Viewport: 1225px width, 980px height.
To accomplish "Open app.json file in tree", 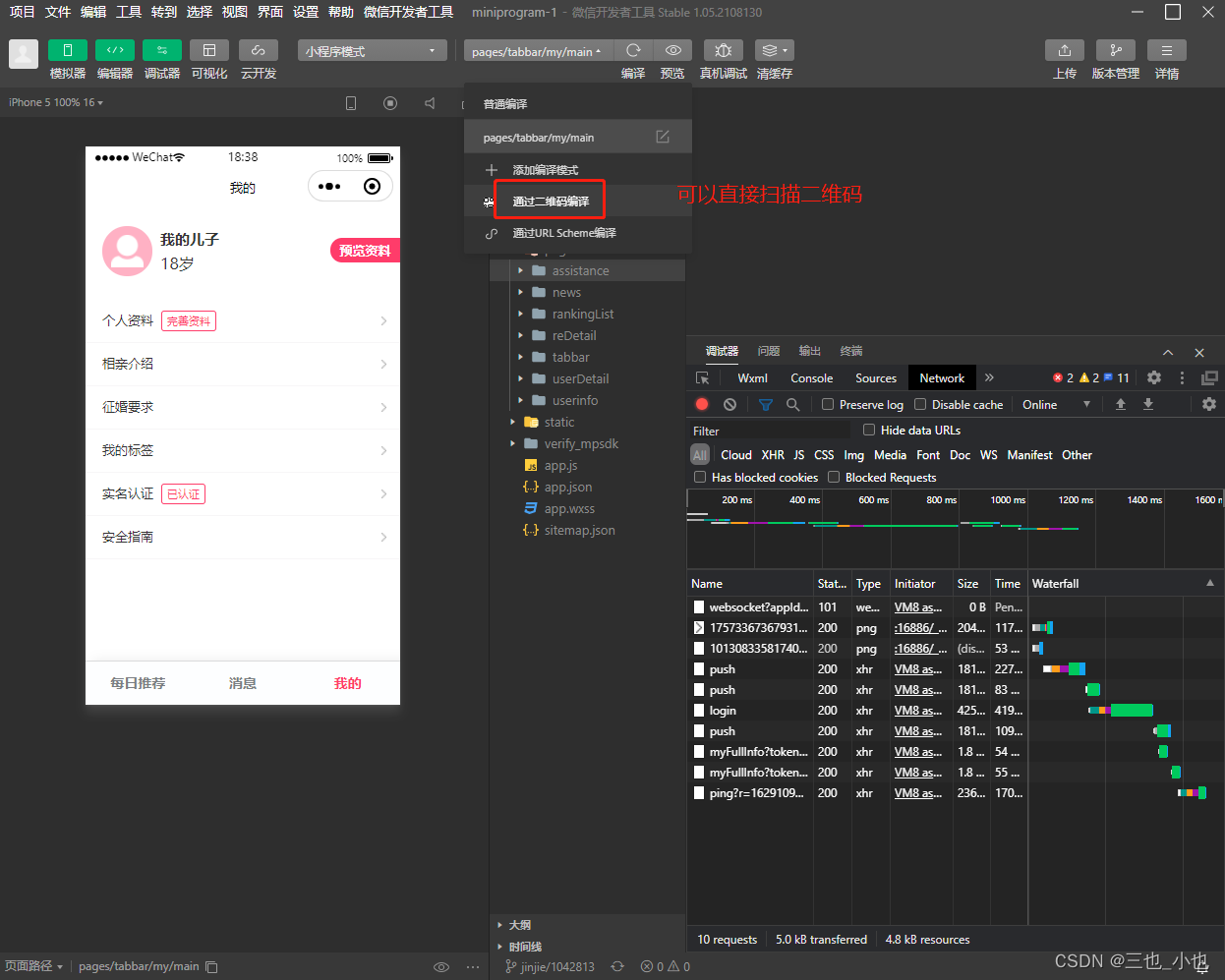I will coord(568,487).
